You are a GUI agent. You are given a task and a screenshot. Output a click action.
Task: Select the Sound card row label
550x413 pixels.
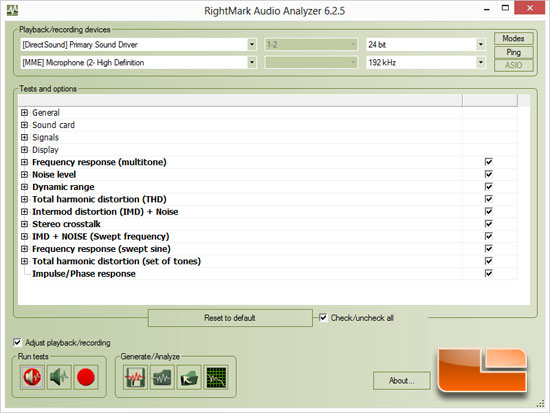[x=53, y=125]
